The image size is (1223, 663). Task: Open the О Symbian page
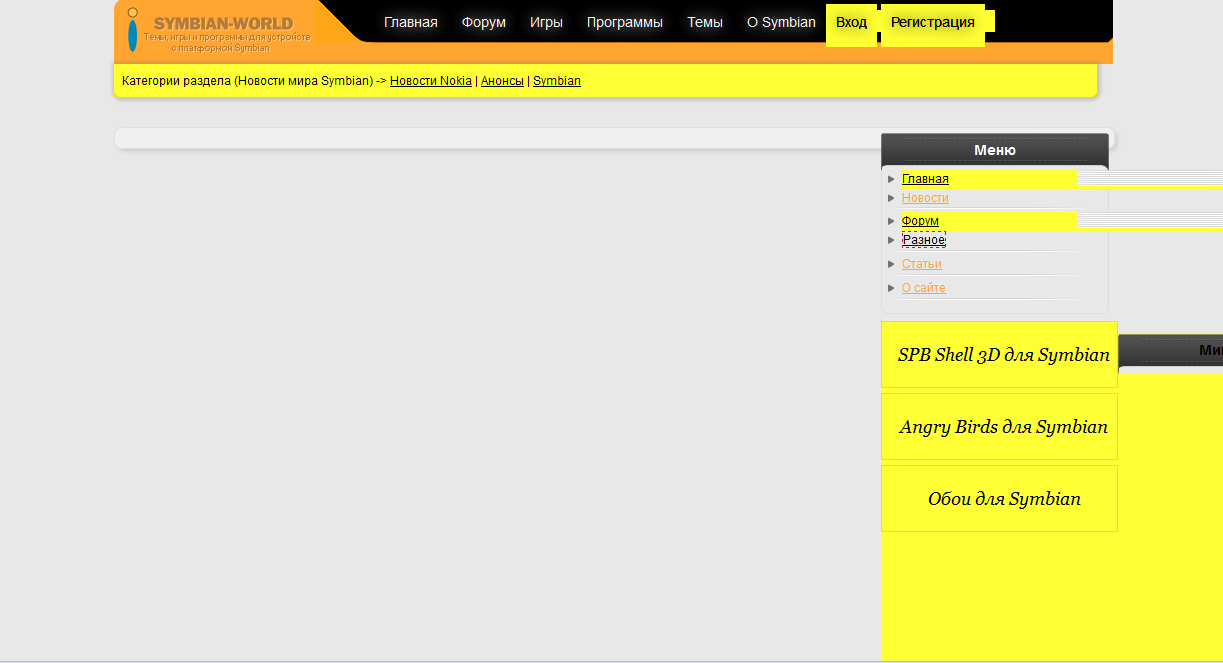pos(781,22)
